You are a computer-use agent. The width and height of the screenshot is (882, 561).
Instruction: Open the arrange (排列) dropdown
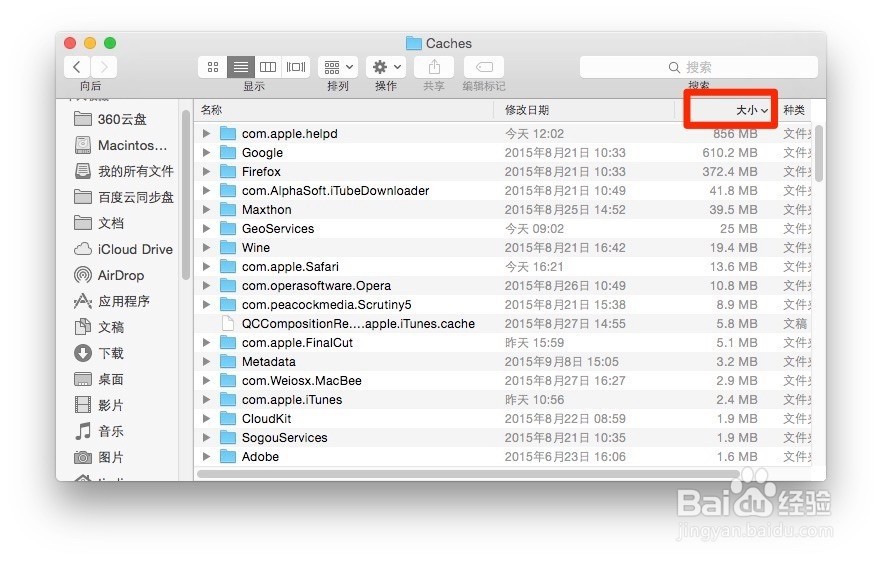338,67
